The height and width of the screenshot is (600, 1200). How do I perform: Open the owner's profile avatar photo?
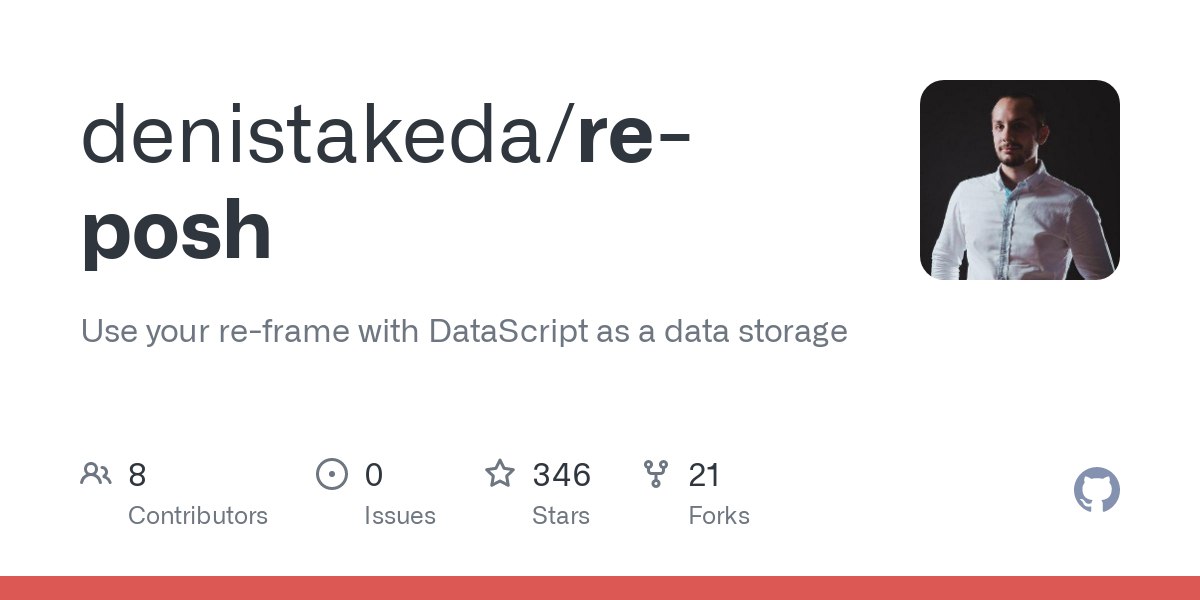click(x=1019, y=180)
